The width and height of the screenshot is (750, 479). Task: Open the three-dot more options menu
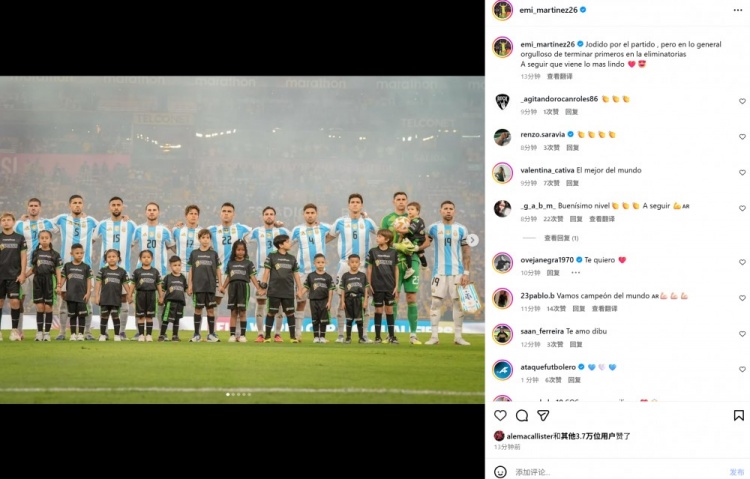(x=738, y=10)
